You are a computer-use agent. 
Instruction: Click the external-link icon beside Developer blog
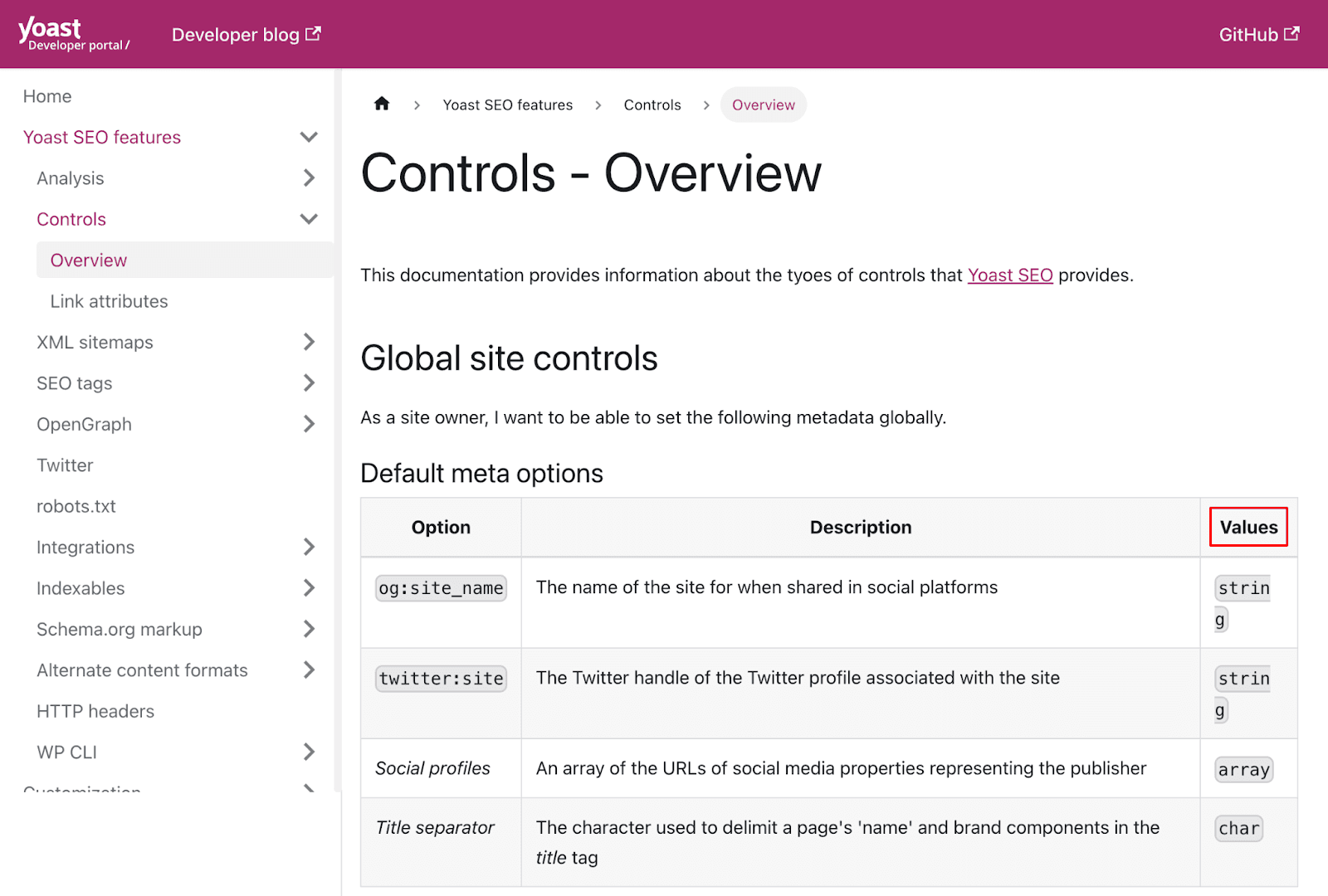tap(312, 33)
